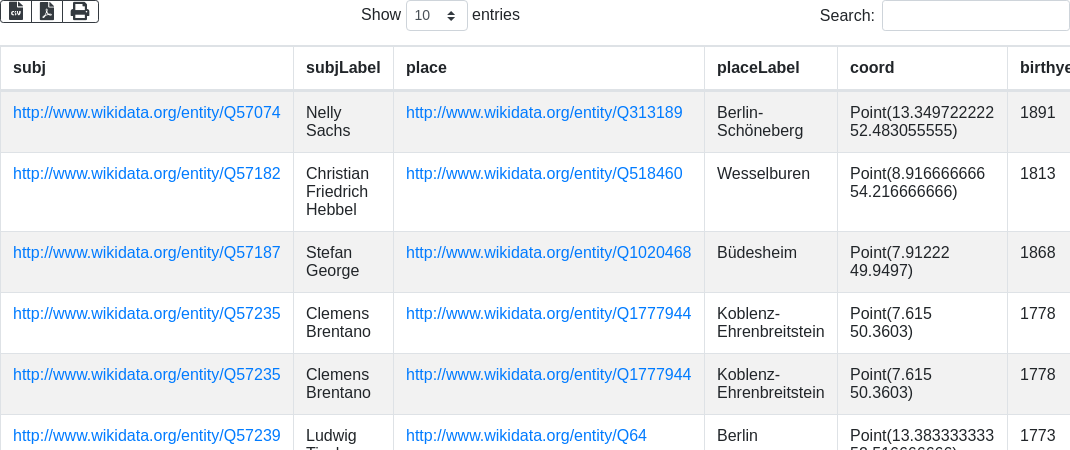Image resolution: width=1070 pixels, height=450 pixels.
Task: Open Berlin-Schöneberg place link Q313189
Action: [x=544, y=113]
